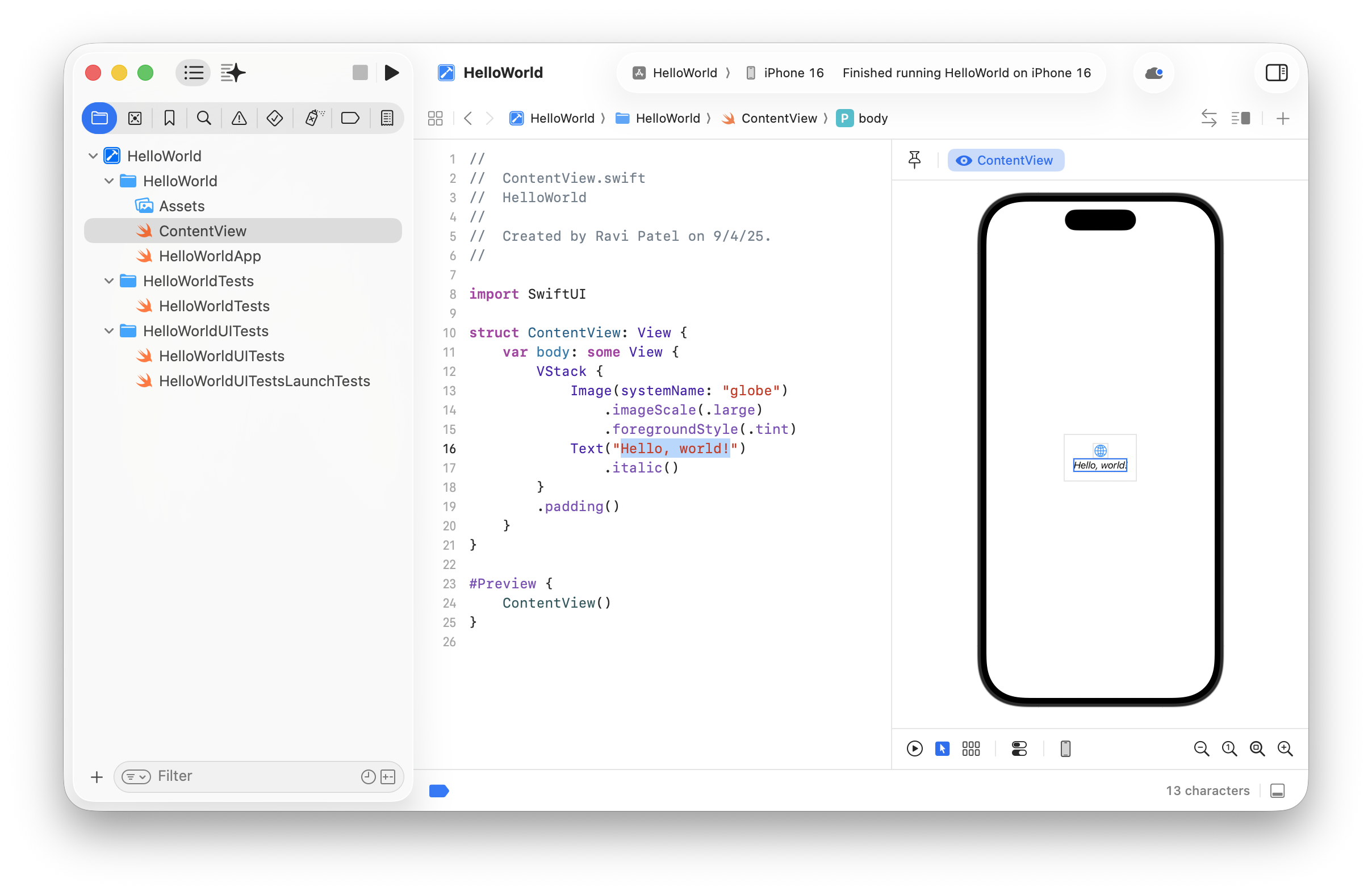Select HelloWorldApp file
The image size is (1372, 895).
(242, 256)
